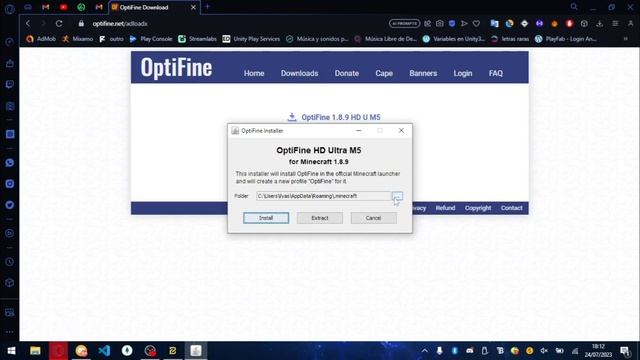Open the Playfab - Login bookmark

(x=566, y=39)
